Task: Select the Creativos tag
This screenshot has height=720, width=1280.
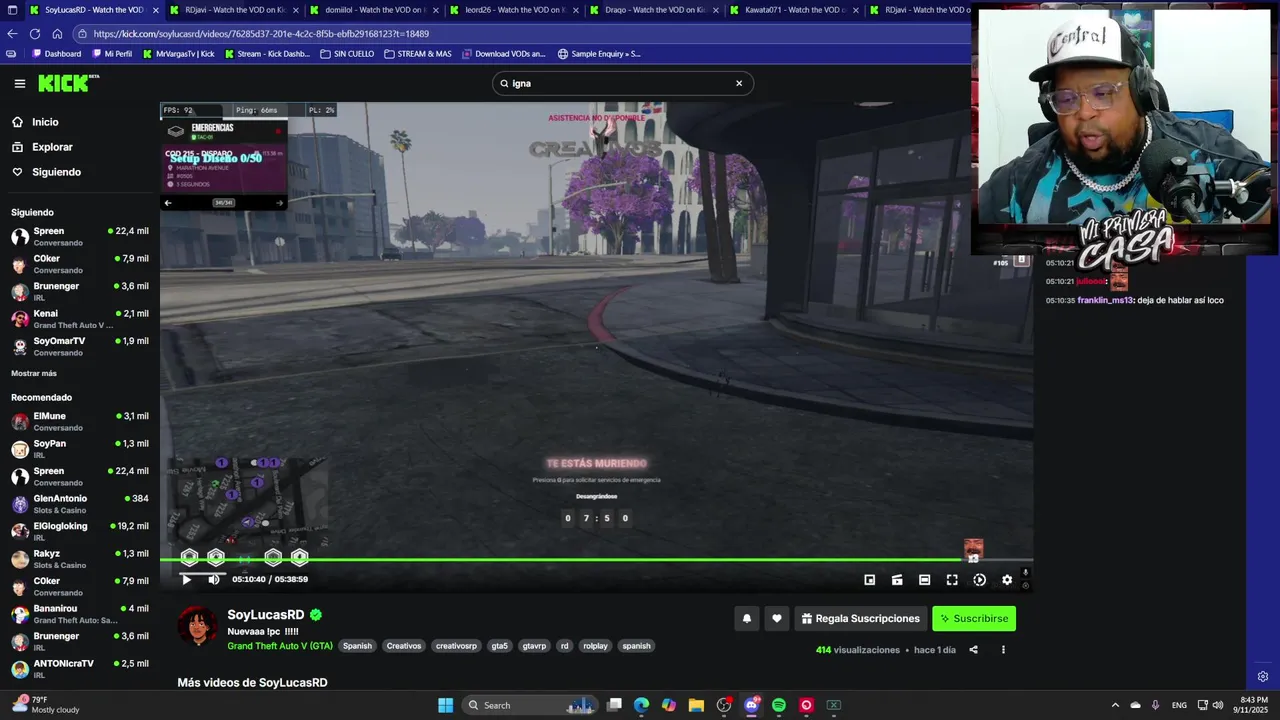Action: pos(404,646)
